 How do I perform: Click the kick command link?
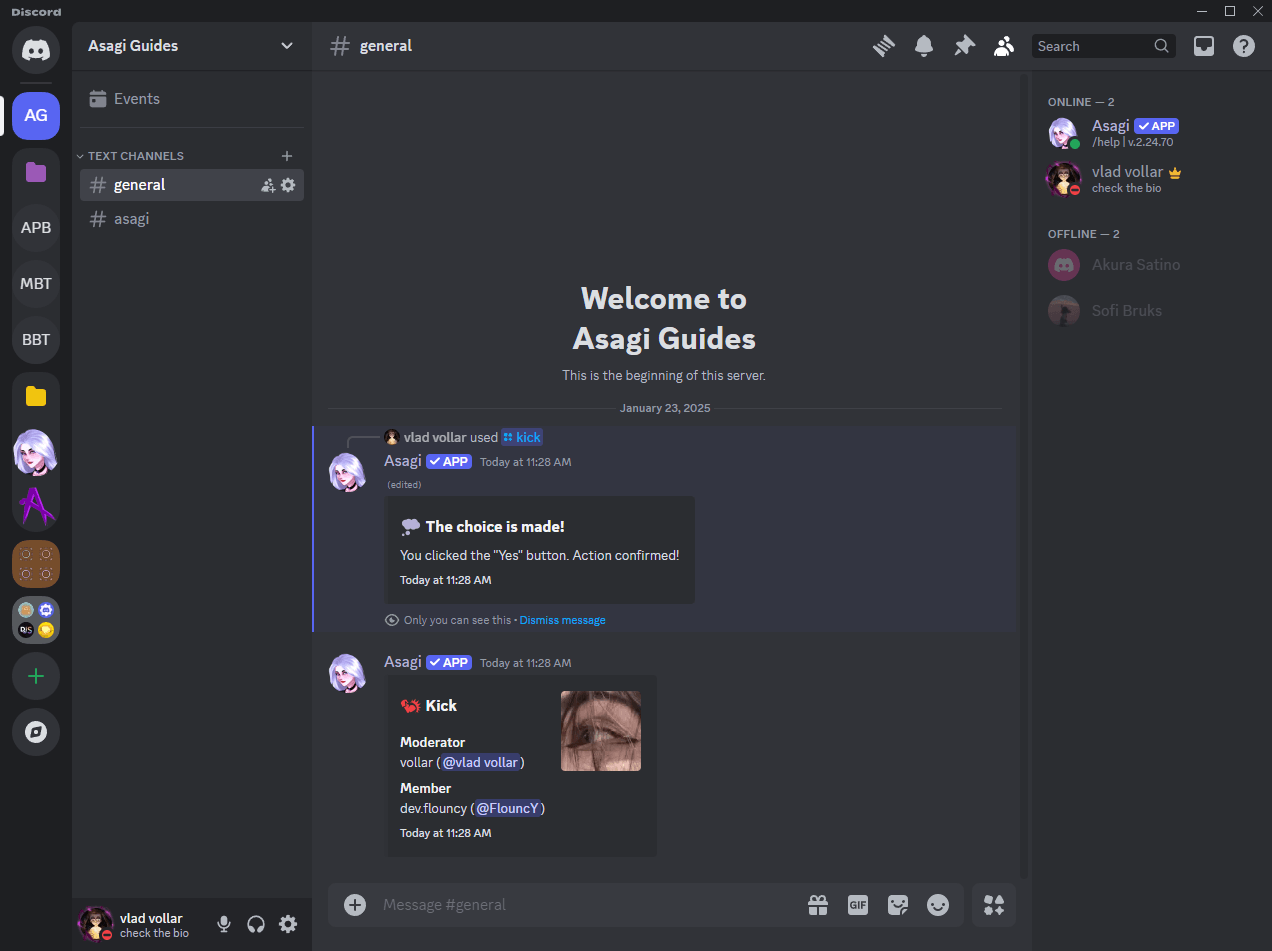(522, 437)
